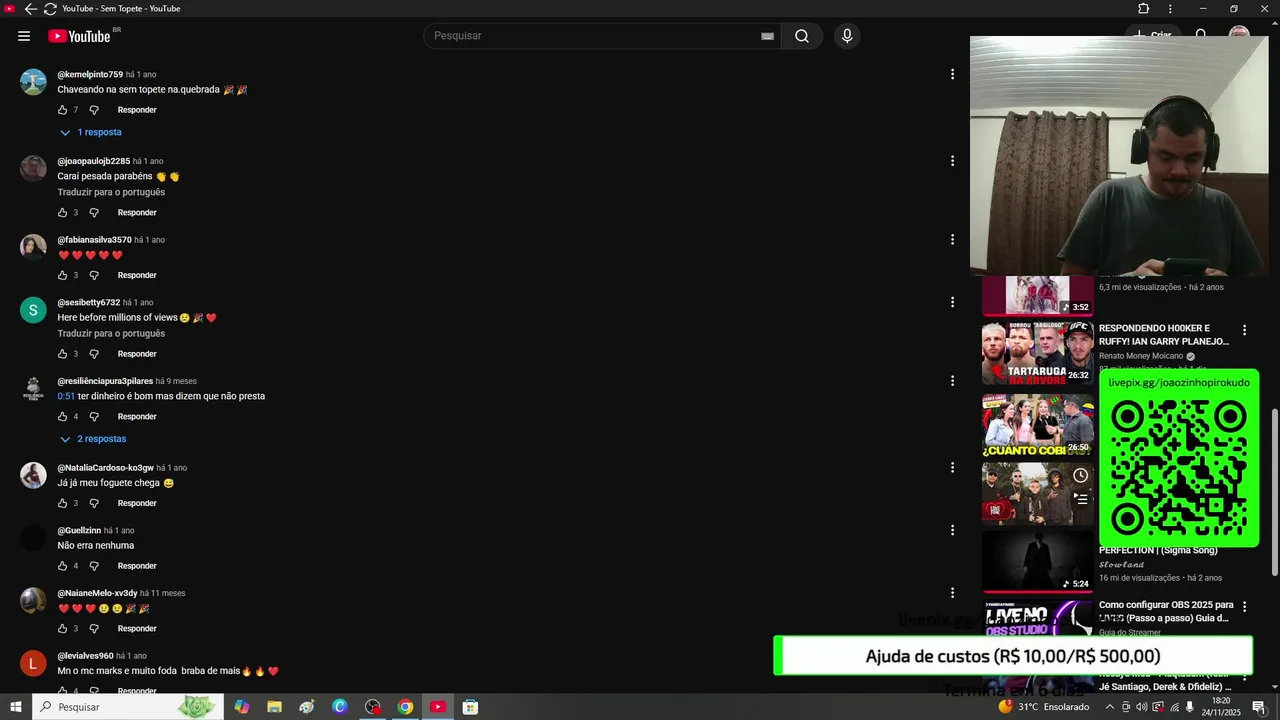Expand the '2 respostas' reply thread
Image resolution: width=1280 pixels, height=720 pixels.
click(x=93, y=439)
